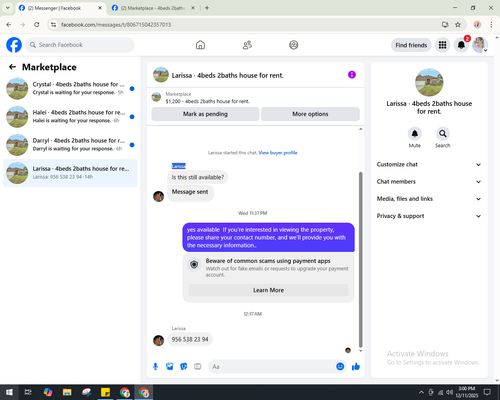This screenshot has height=400, width=500.
Task: Switch to the Marketplace 4beds 2baths tab
Action: (154, 8)
